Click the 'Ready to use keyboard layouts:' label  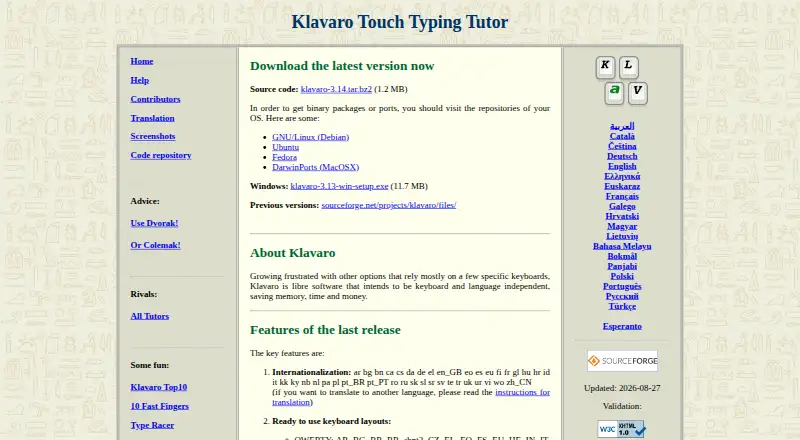coord(332,421)
